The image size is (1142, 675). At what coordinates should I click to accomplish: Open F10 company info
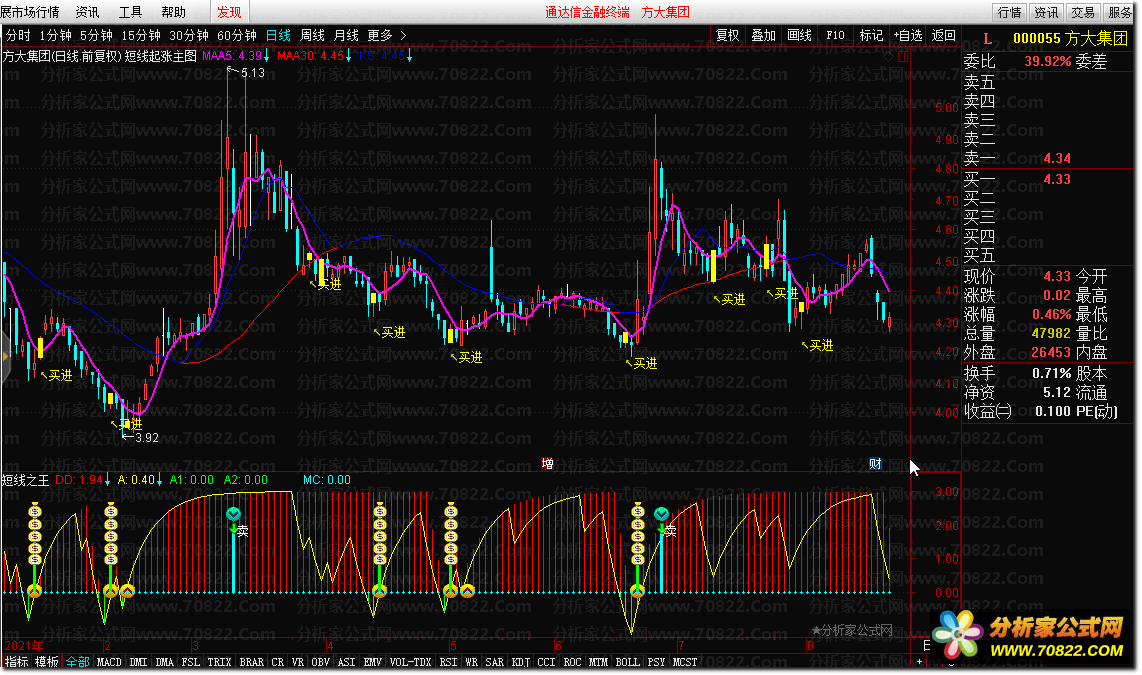(x=835, y=35)
